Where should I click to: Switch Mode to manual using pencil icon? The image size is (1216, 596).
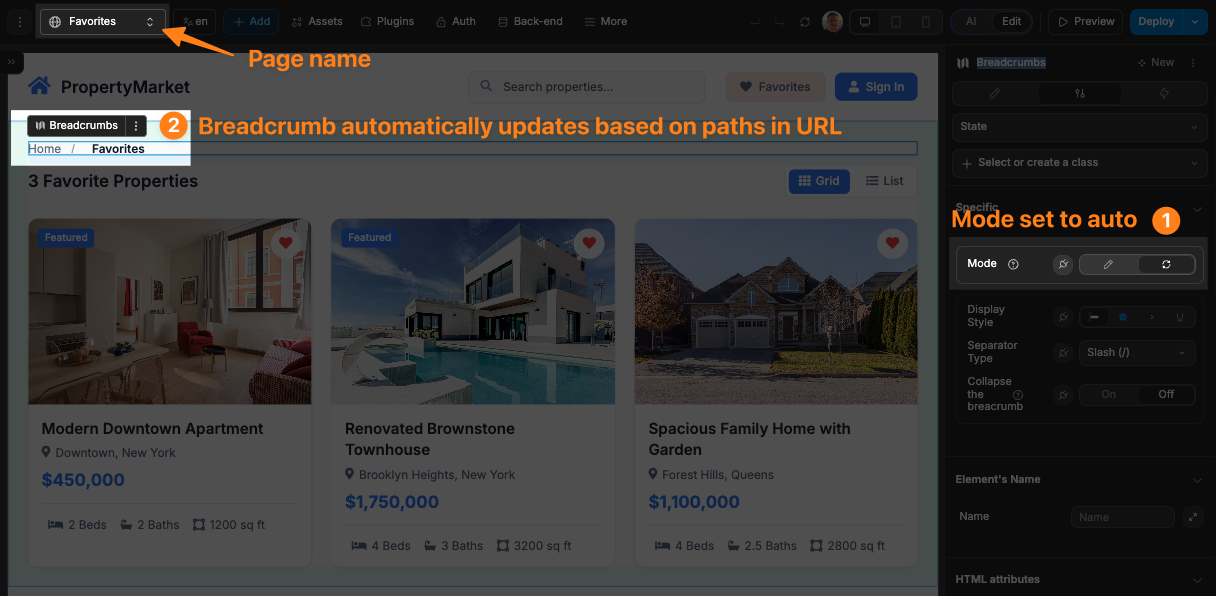tap(1109, 264)
